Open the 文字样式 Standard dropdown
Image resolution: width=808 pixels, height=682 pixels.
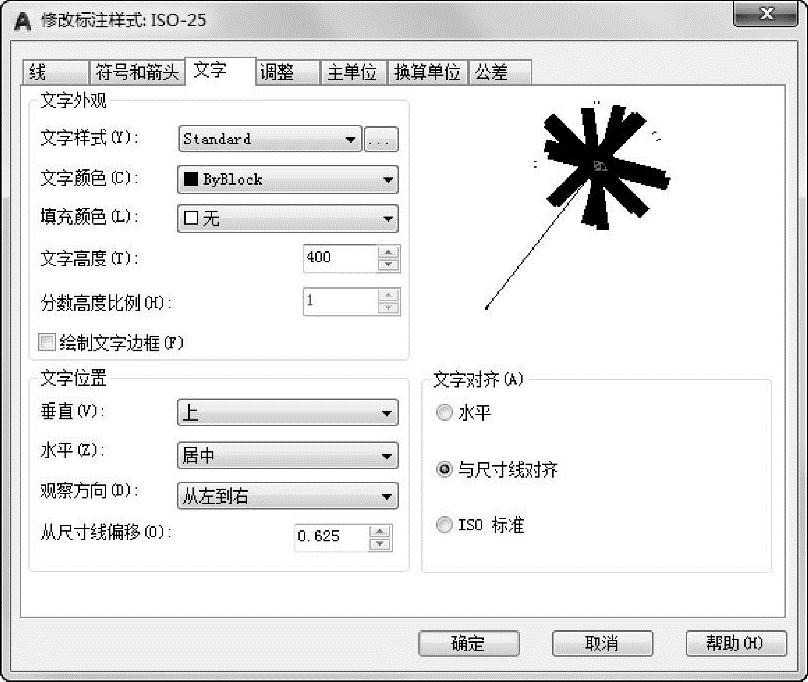click(270, 139)
